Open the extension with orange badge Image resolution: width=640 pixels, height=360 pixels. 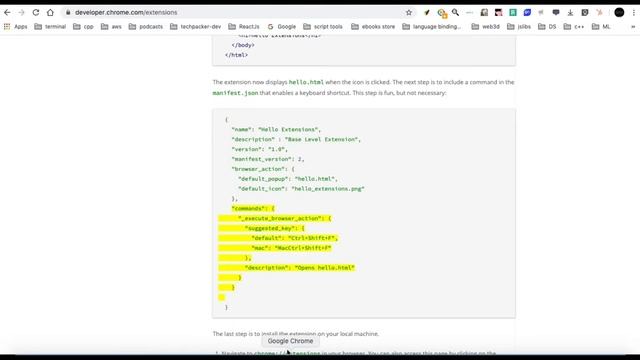pos(442,13)
